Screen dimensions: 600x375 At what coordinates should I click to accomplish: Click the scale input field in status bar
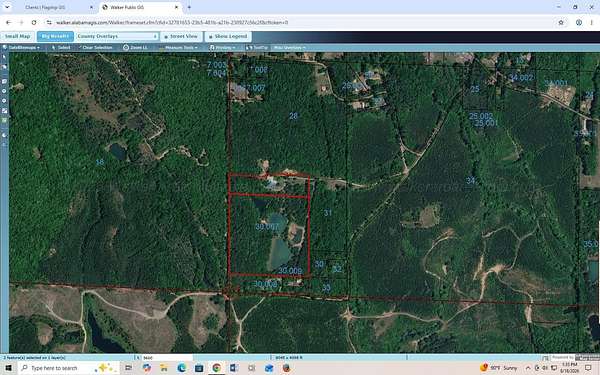167,358
